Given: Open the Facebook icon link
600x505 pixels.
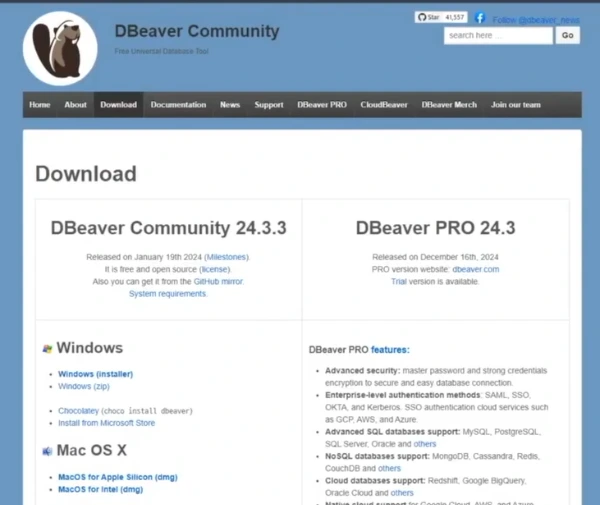Looking at the screenshot, I should pyautogui.click(x=480, y=18).
